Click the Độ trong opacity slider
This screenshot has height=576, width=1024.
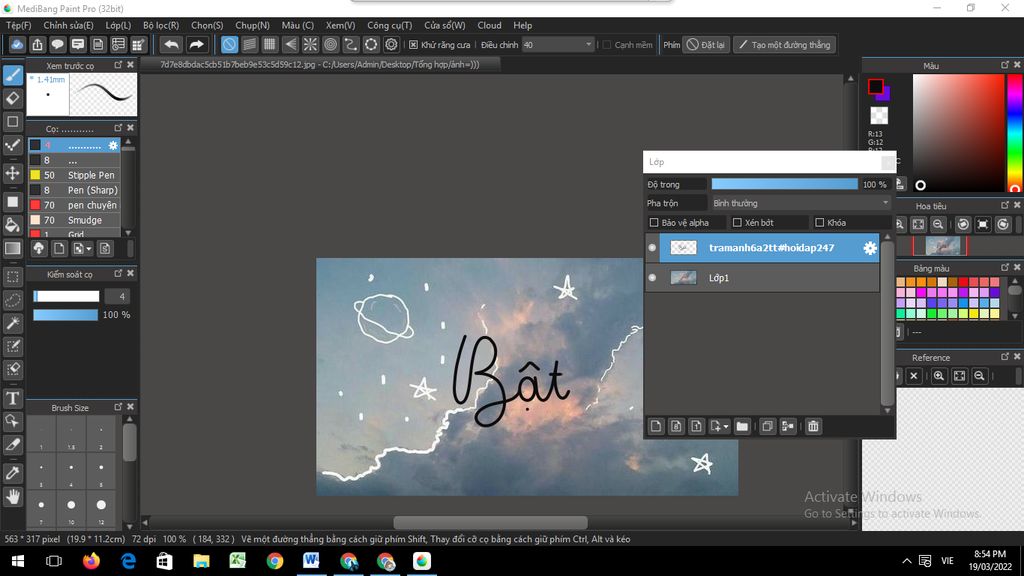click(784, 184)
